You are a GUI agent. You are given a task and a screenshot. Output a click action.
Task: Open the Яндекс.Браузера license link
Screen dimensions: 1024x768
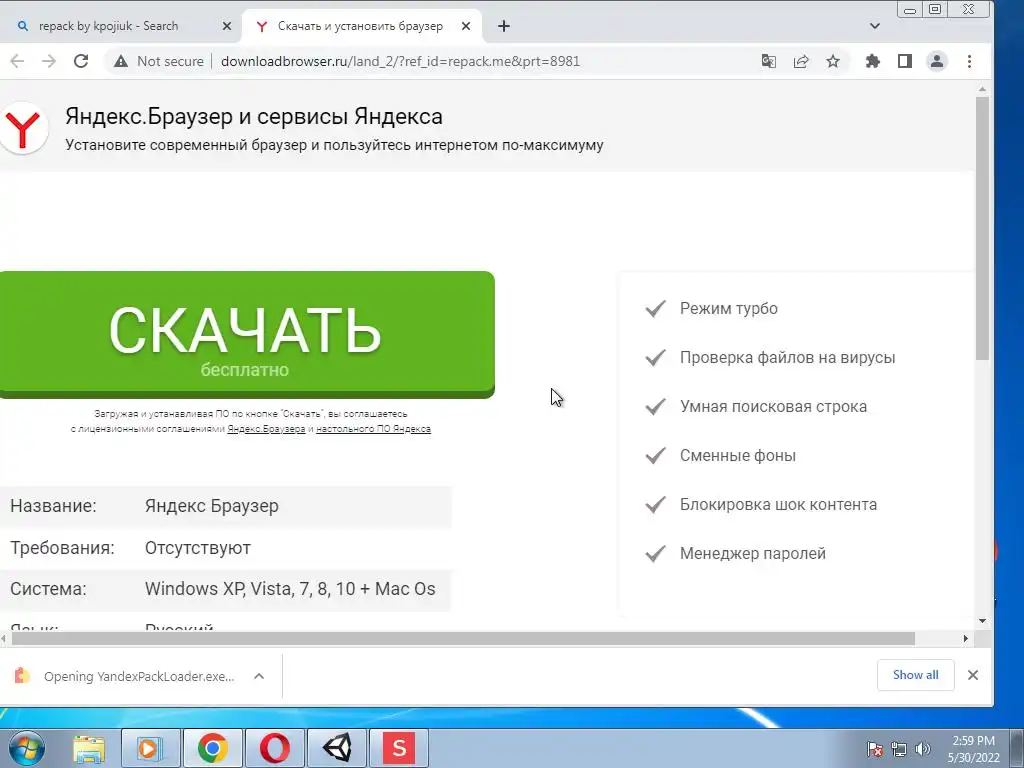point(266,429)
